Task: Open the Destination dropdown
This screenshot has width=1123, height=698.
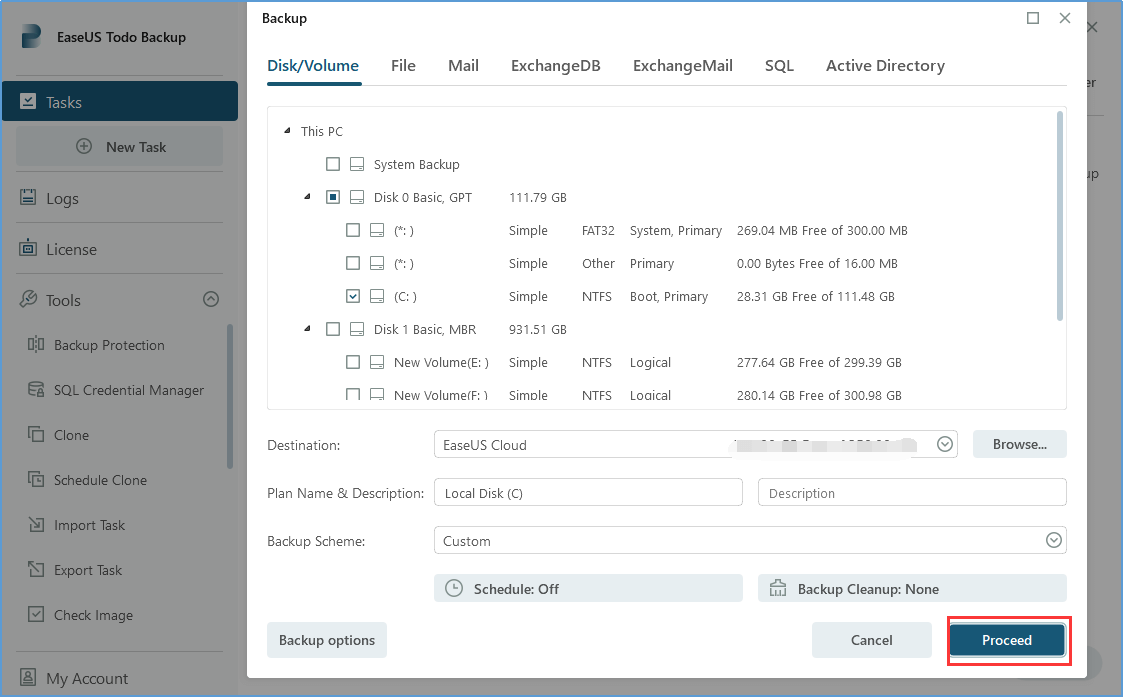Action: click(x=944, y=443)
